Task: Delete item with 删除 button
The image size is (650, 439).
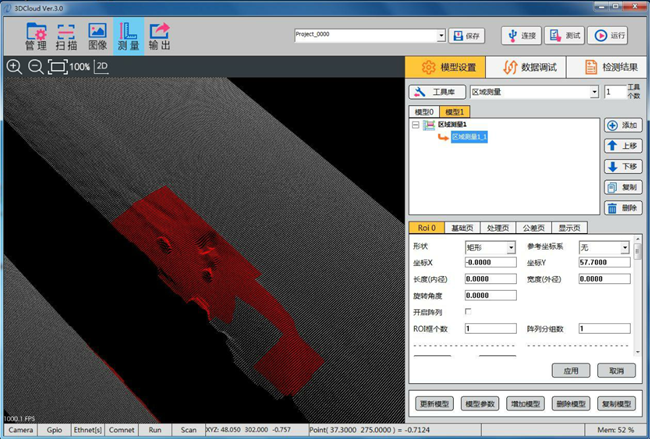Action: [x=623, y=208]
